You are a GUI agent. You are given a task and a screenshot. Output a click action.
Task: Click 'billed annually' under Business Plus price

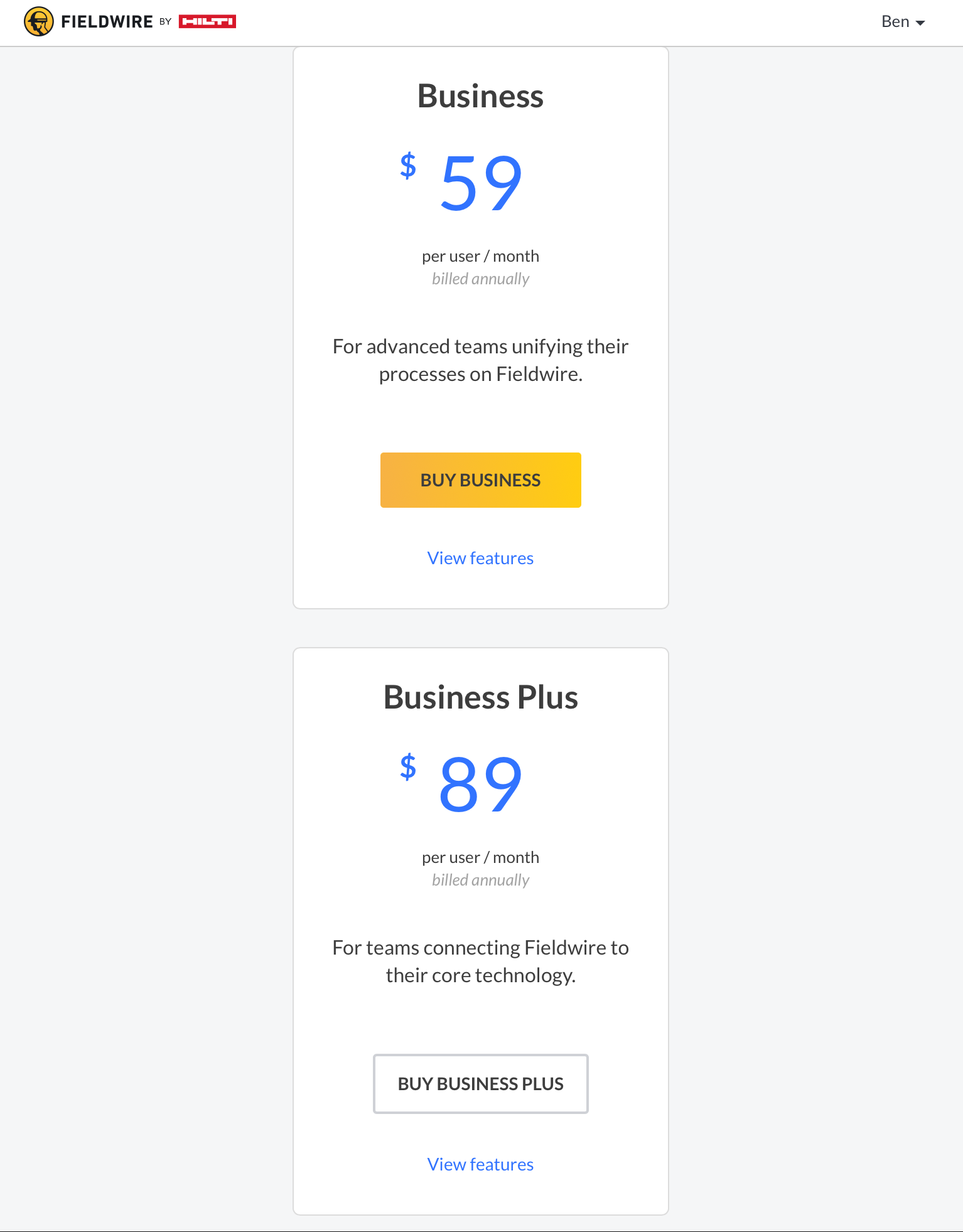(x=481, y=880)
